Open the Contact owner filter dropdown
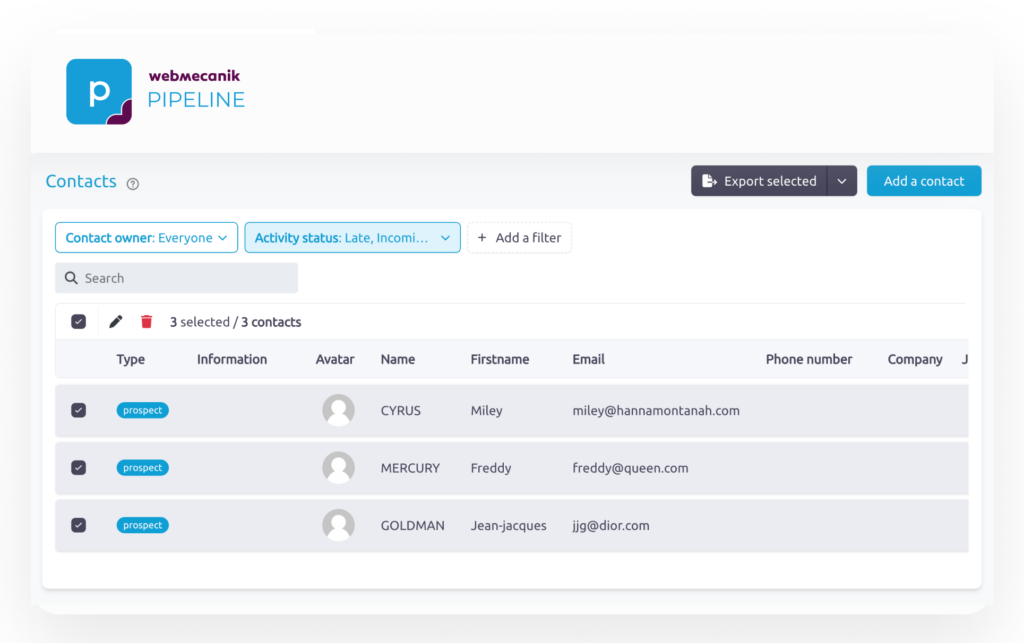1024x643 pixels. (x=146, y=238)
